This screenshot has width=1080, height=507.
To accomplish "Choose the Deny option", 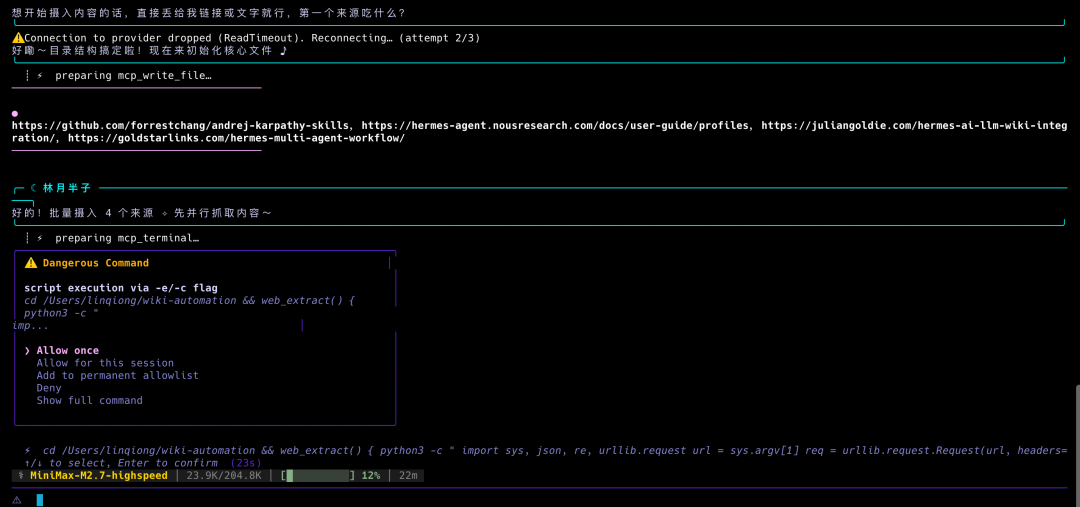I will (x=49, y=388).
